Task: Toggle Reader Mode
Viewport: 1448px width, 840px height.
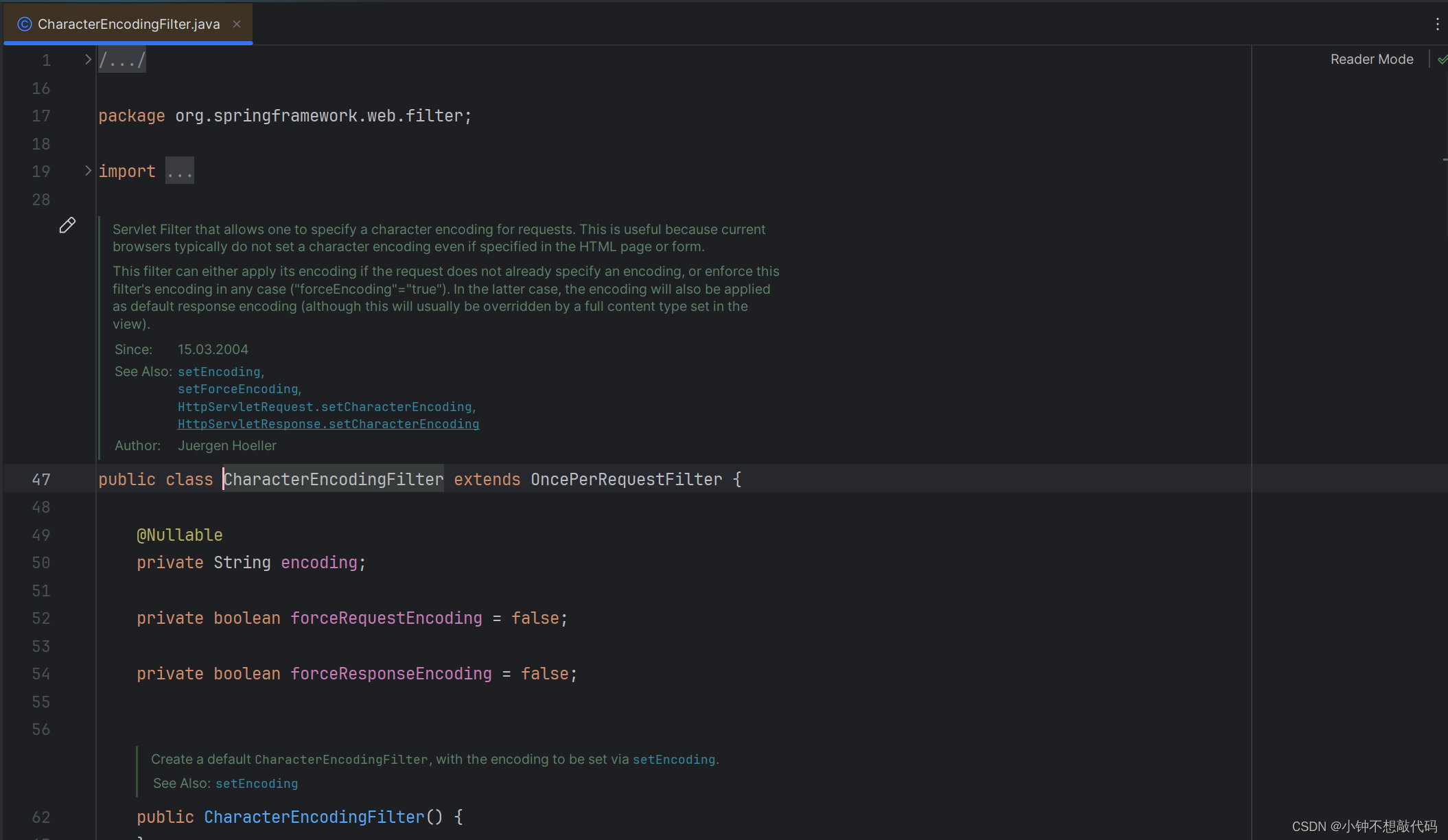Action: point(1372,59)
